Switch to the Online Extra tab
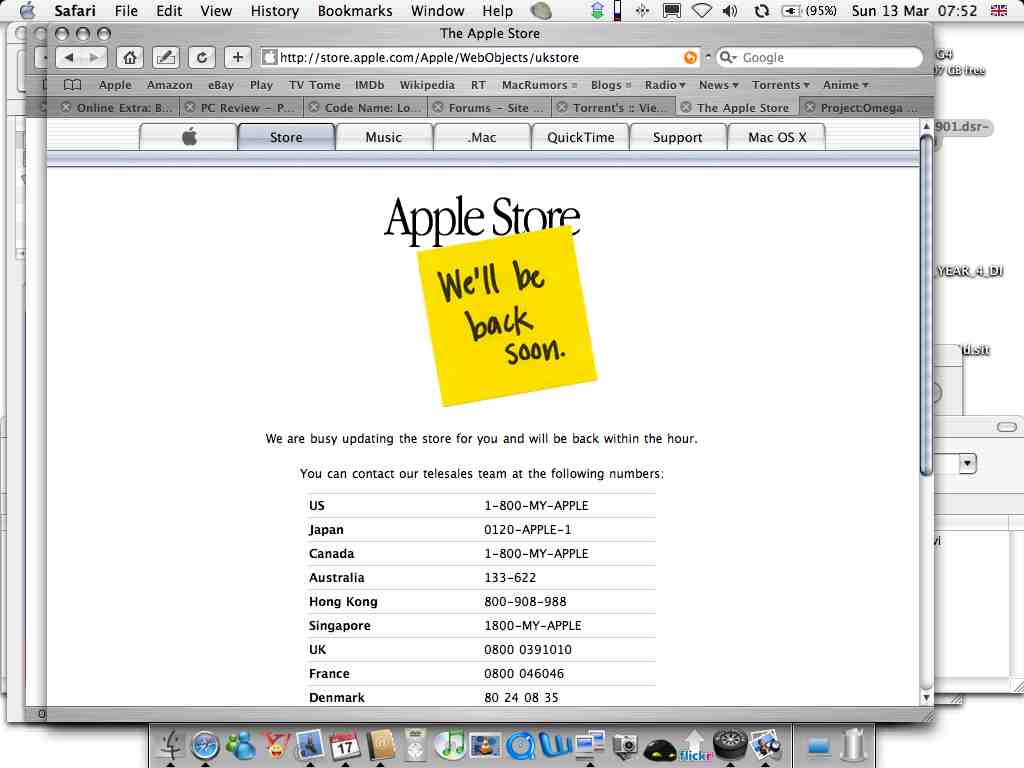The image size is (1024, 768). (x=118, y=108)
